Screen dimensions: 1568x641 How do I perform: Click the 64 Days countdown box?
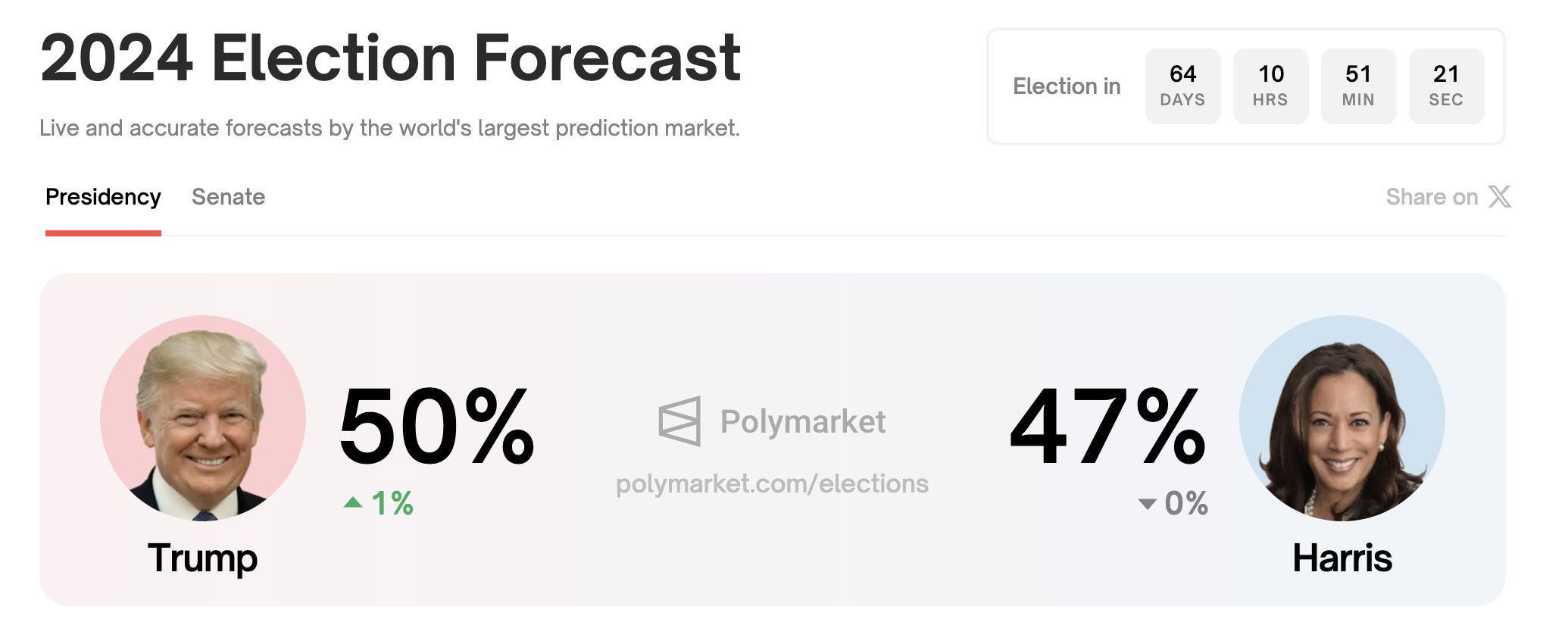pyautogui.click(x=1182, y=86)
